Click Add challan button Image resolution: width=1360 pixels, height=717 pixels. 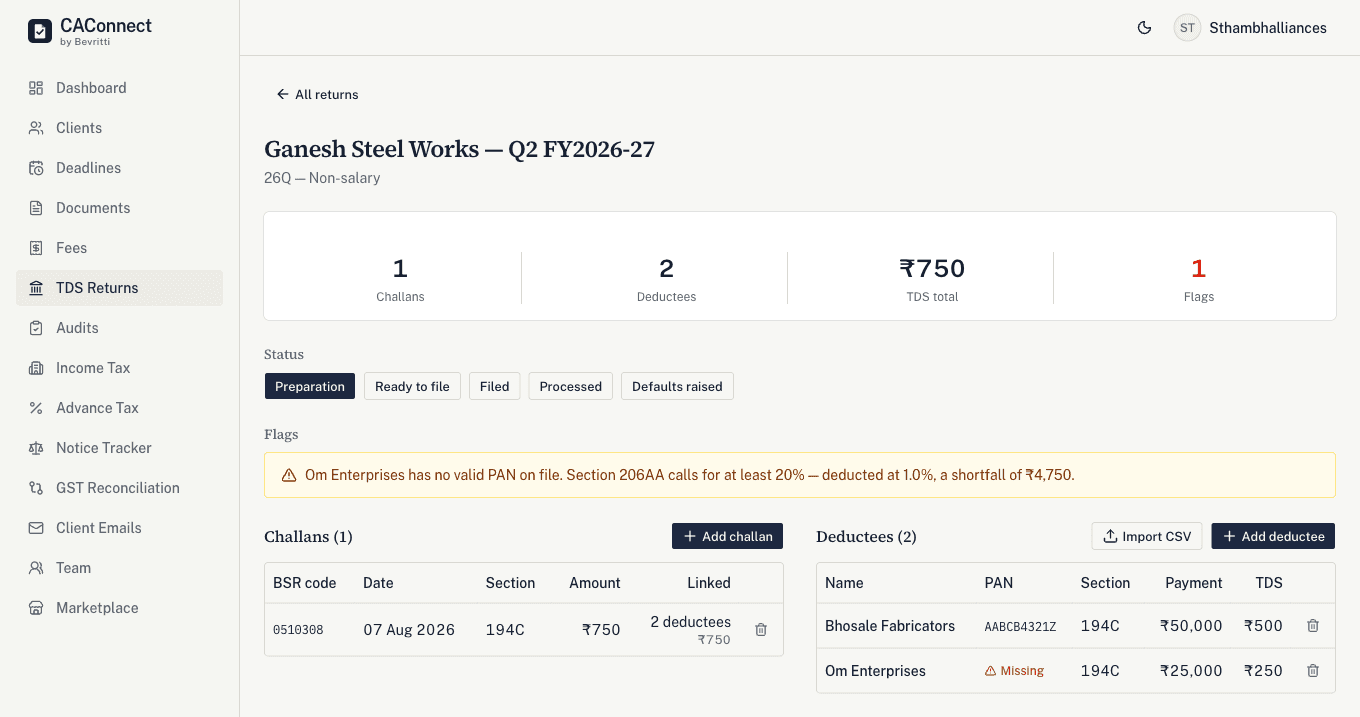click(728, 536)
